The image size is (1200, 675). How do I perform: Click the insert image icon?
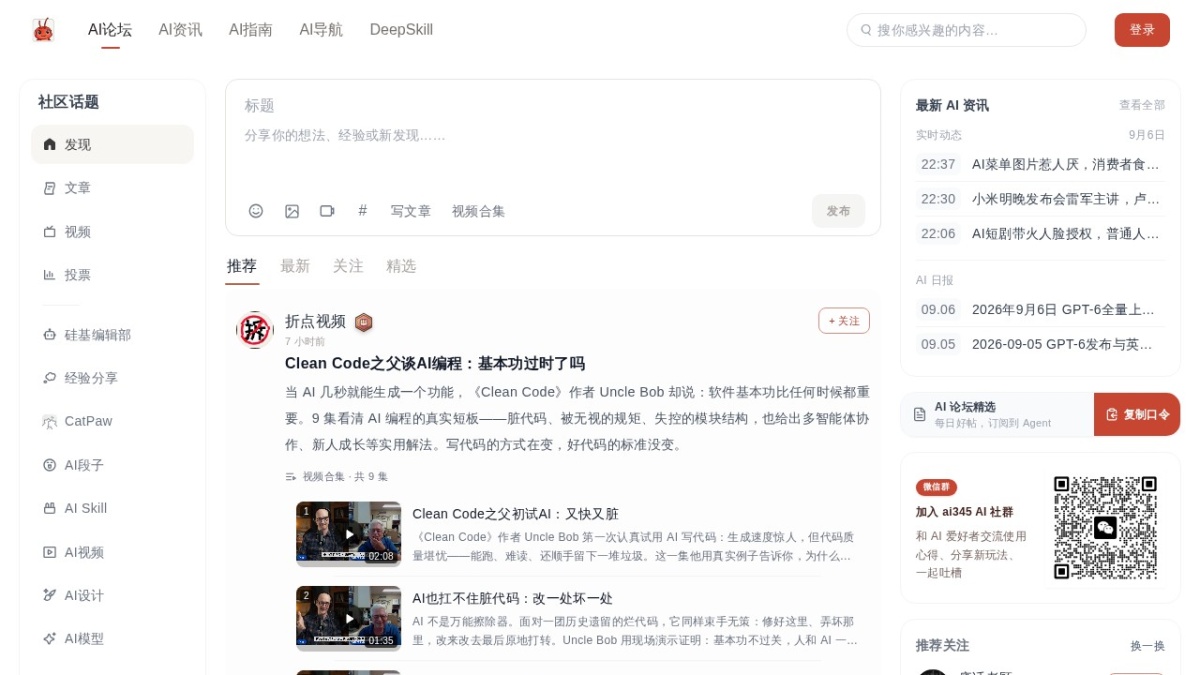[x=292, y=211]
